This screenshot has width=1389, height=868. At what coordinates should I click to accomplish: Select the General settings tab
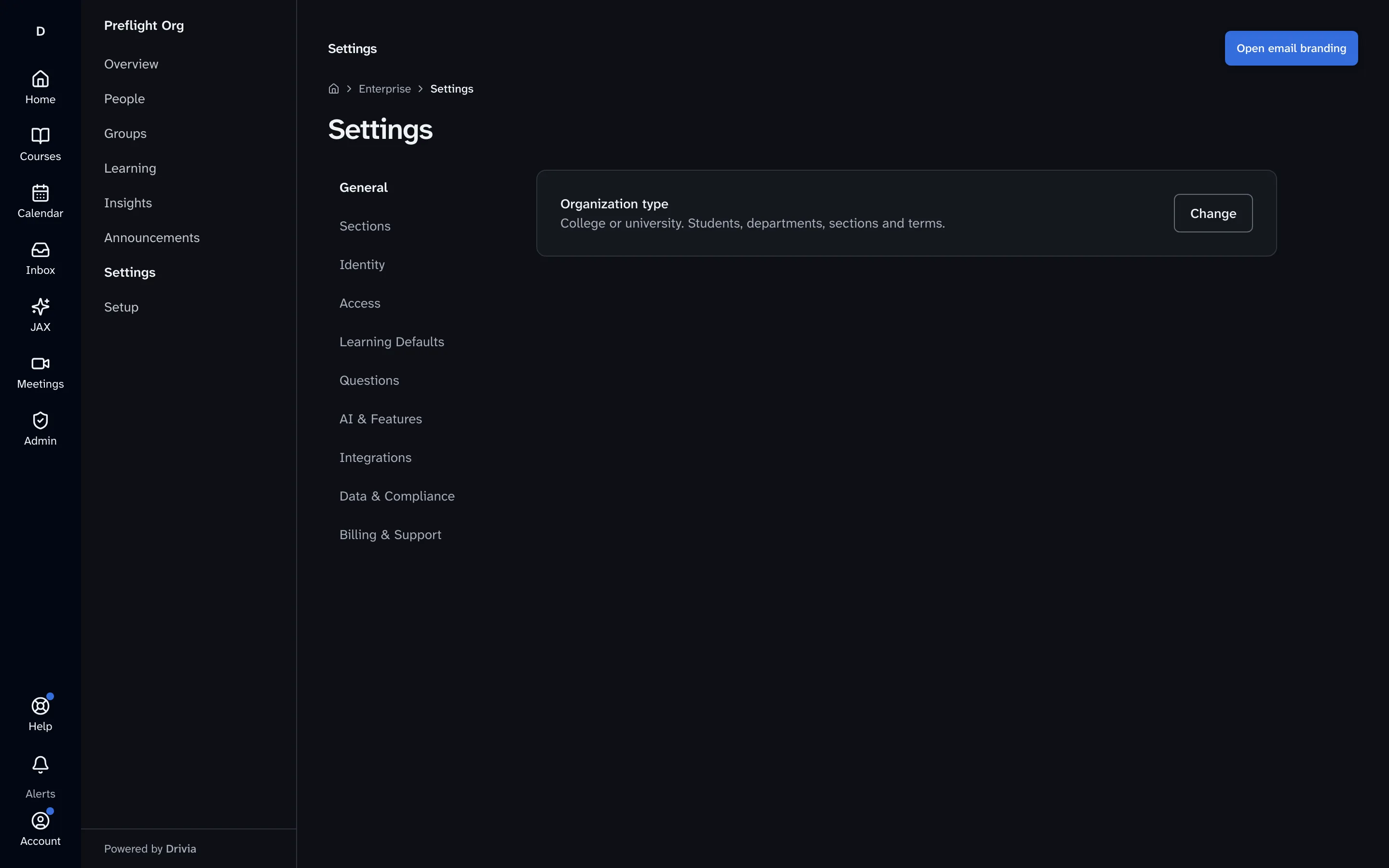pos(363,187)
